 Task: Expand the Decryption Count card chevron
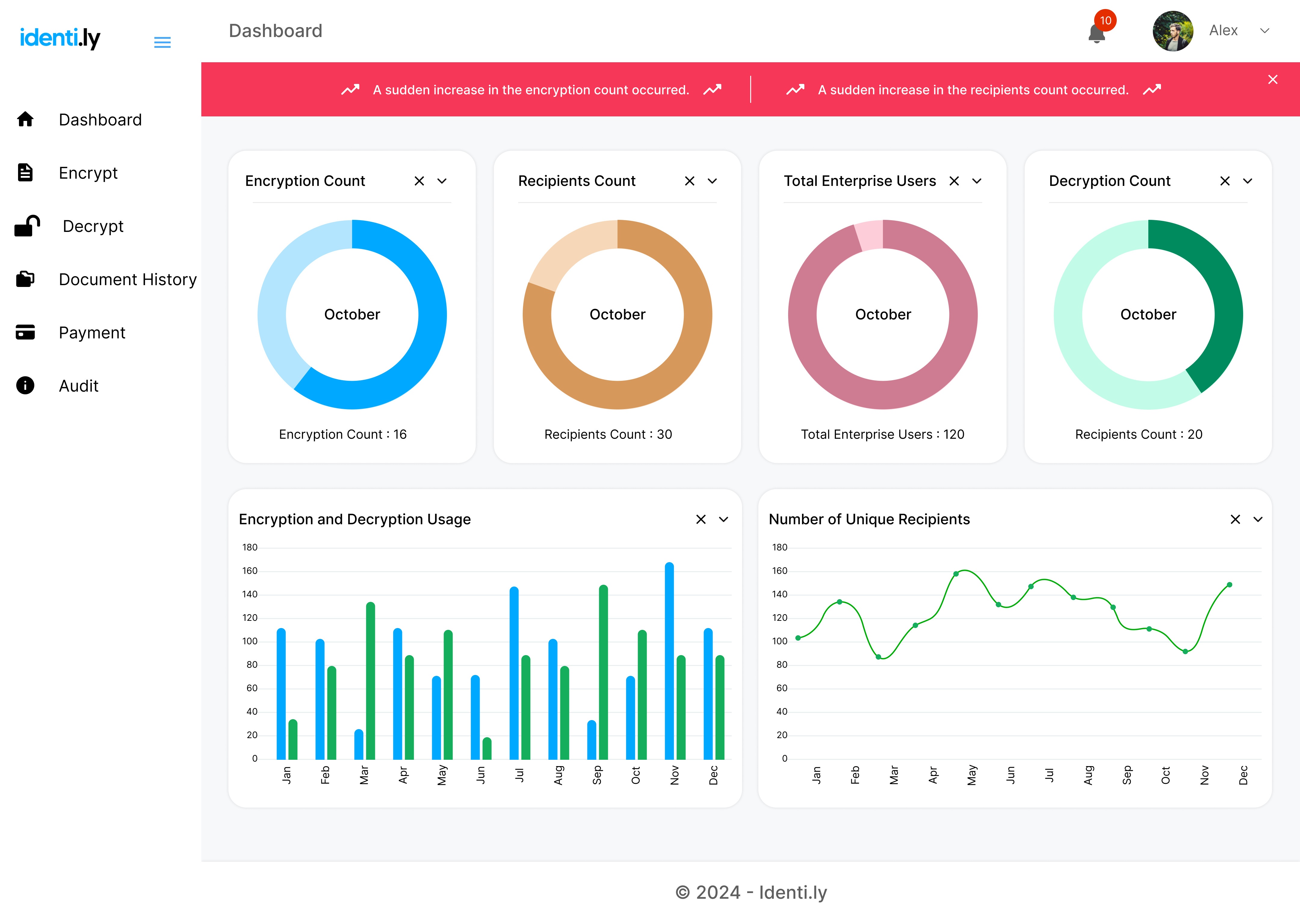[1248, 181]
